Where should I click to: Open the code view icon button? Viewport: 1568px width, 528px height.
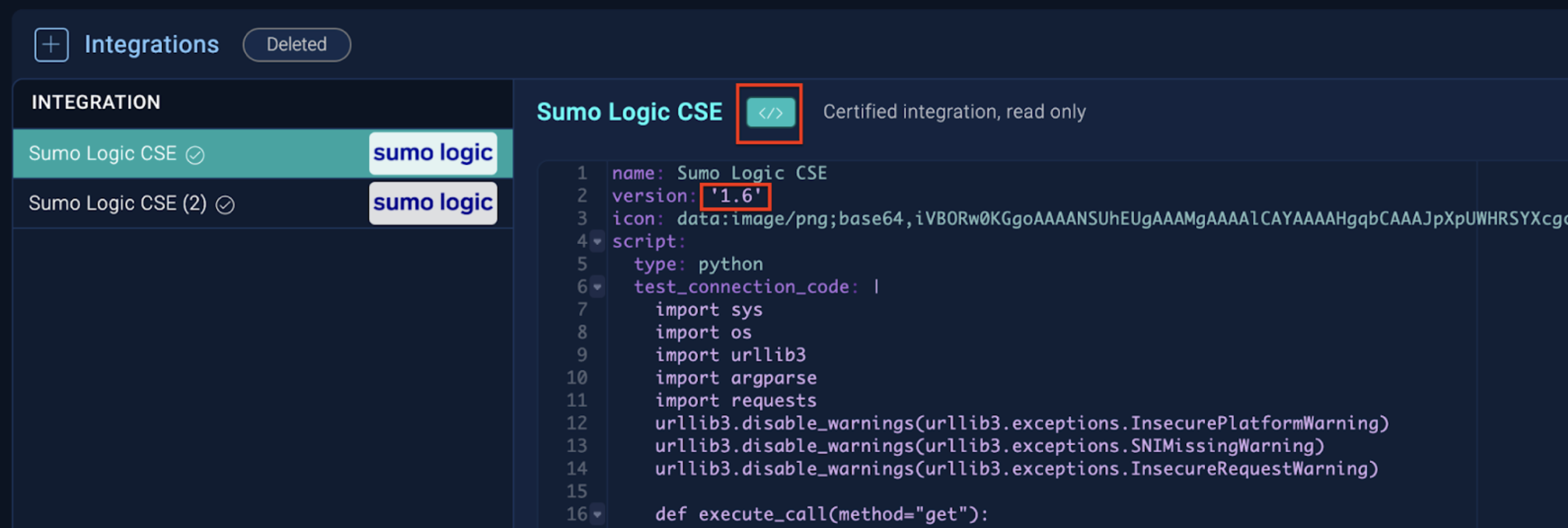pyautogui.click(x=770, y=113)
